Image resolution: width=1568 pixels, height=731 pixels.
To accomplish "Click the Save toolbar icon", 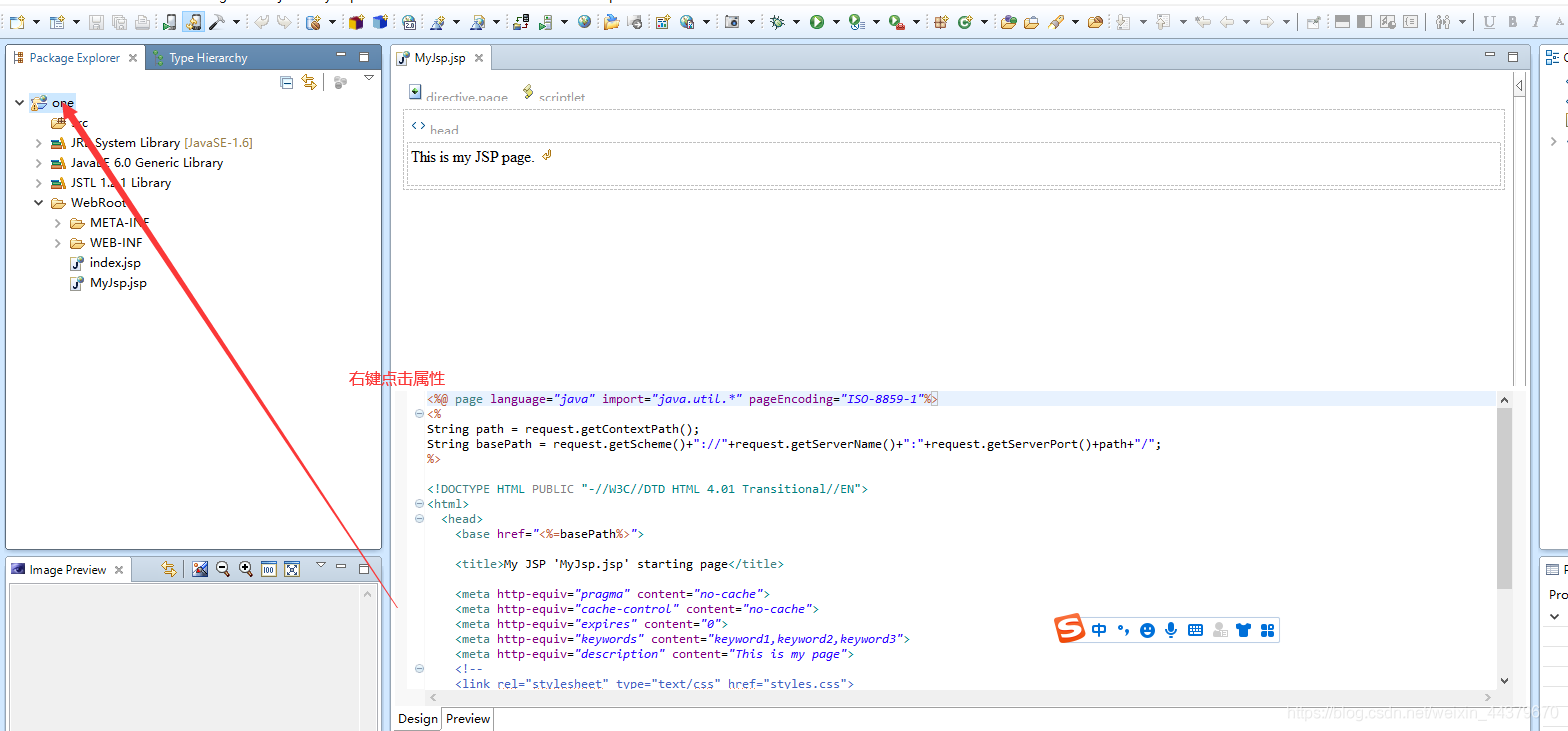I will [96, 22].
